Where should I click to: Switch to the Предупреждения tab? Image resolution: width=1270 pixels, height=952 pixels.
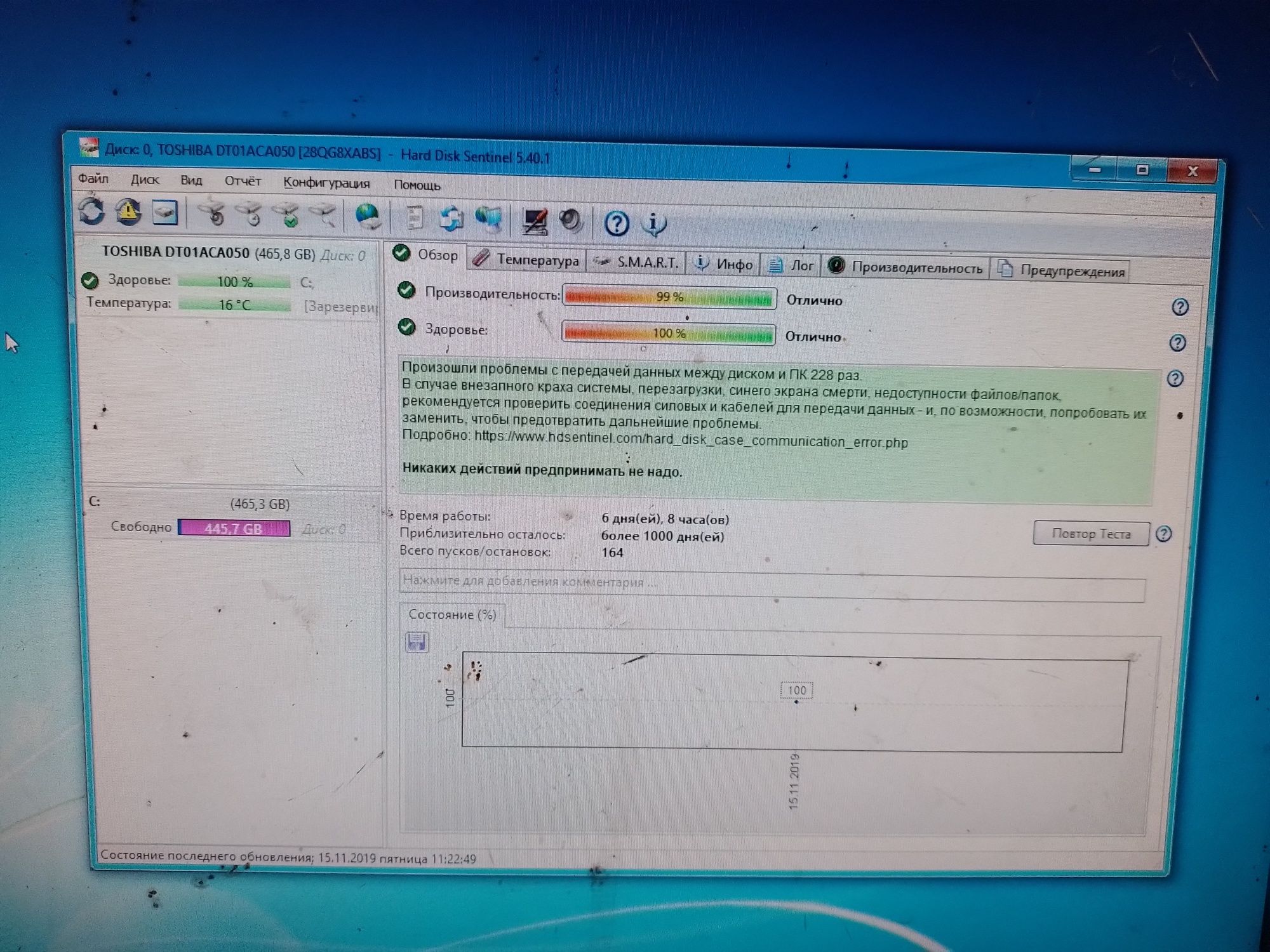click(1061, 270)
